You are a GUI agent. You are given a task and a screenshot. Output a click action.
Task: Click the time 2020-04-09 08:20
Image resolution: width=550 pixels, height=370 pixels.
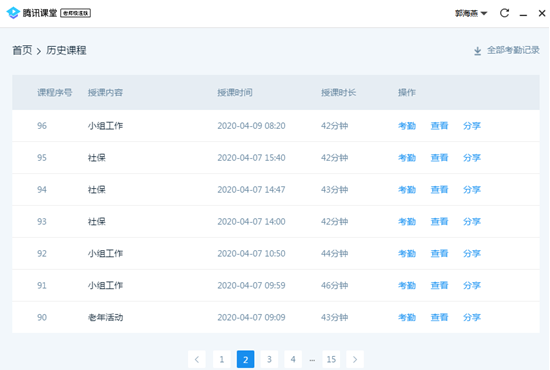coord(251,126)
